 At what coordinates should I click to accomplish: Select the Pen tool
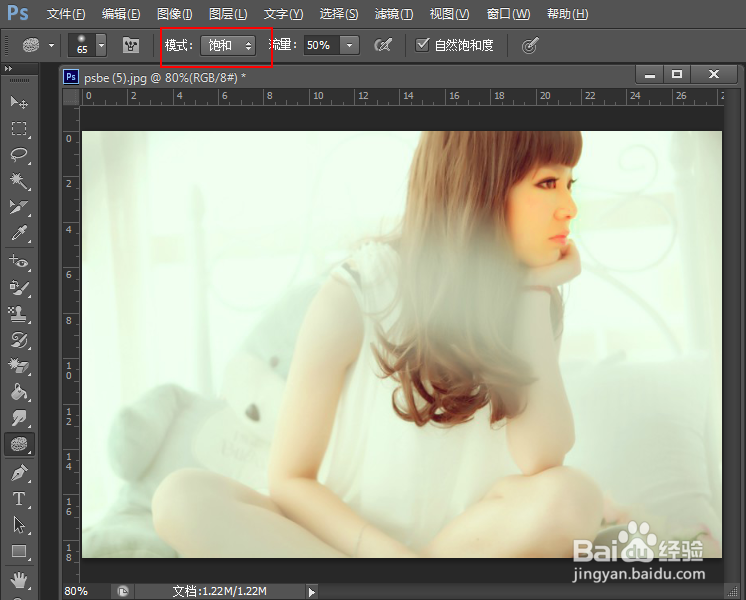tap(19, 473)
